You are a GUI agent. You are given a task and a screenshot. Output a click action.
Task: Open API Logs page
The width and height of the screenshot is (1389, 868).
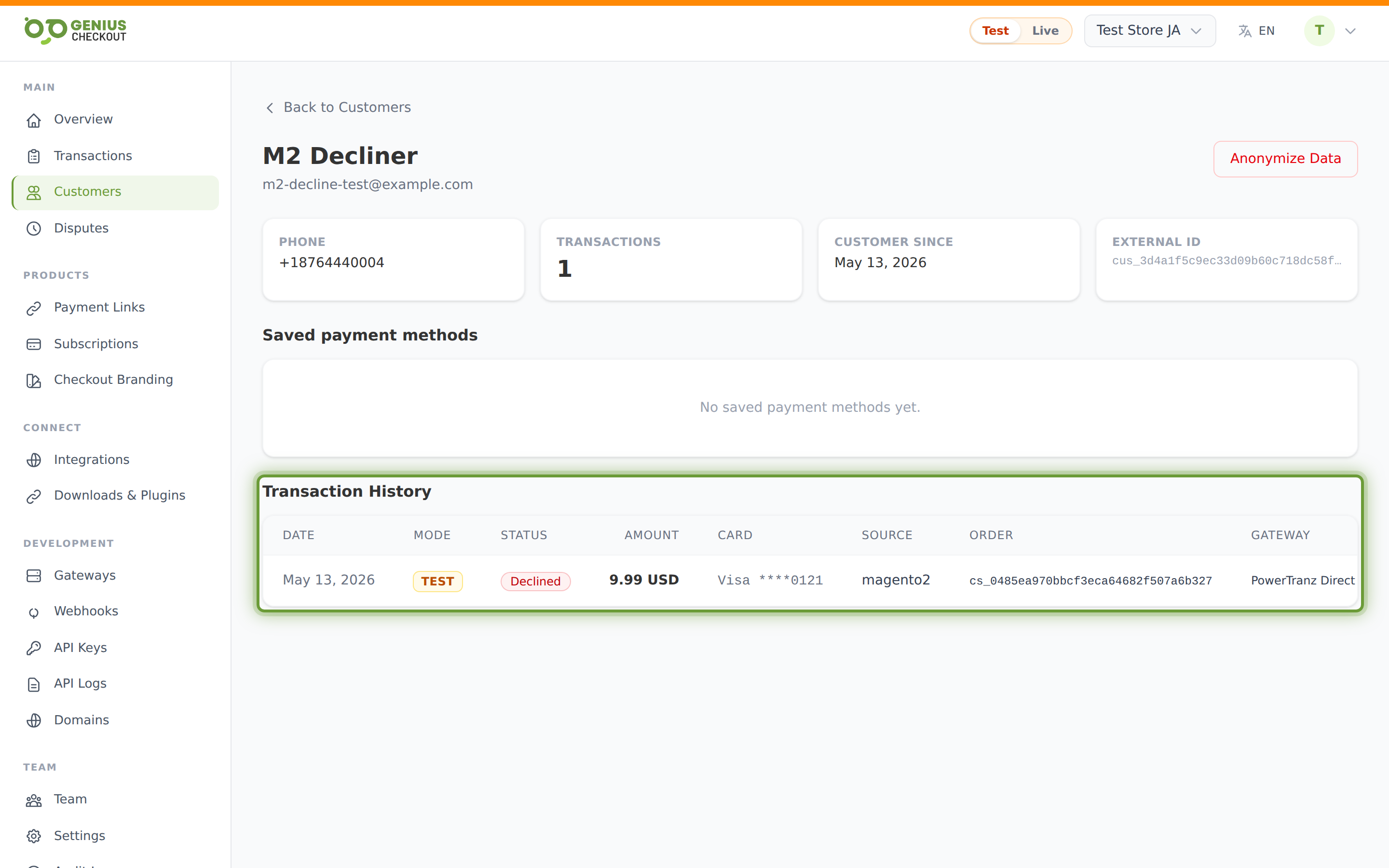pyautogui.click(x=115, y=684)
